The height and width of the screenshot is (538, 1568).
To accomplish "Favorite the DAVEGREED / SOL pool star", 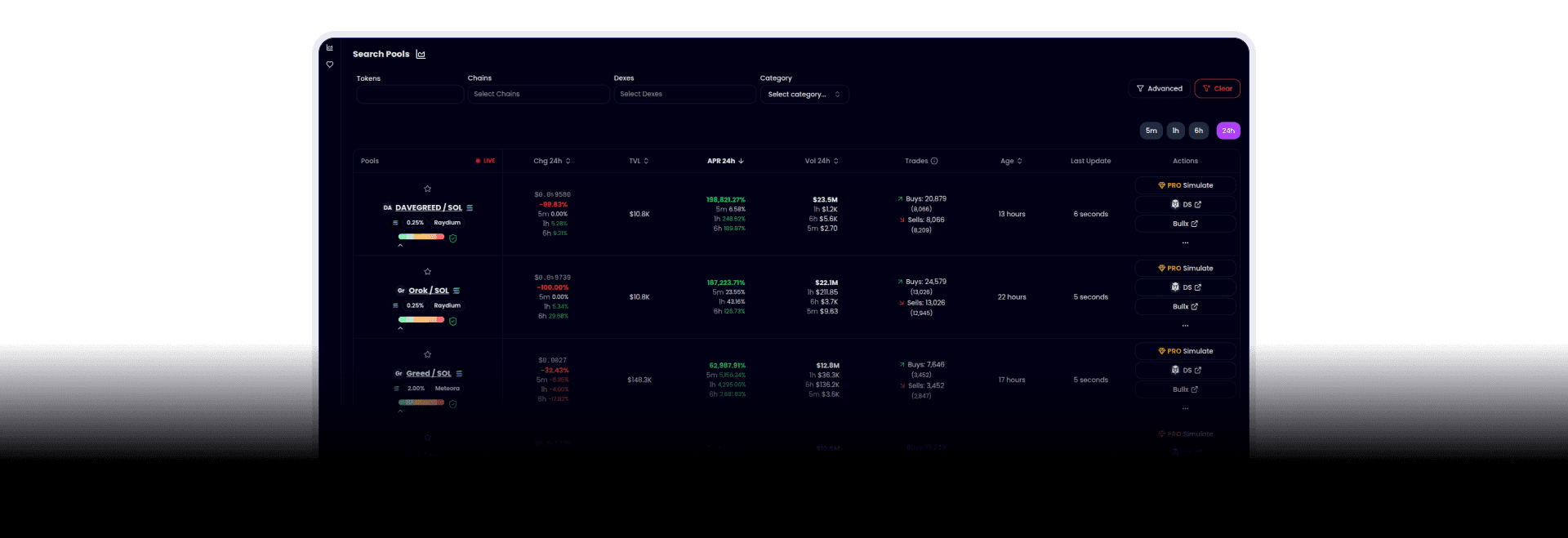I will tap(427, 189).
